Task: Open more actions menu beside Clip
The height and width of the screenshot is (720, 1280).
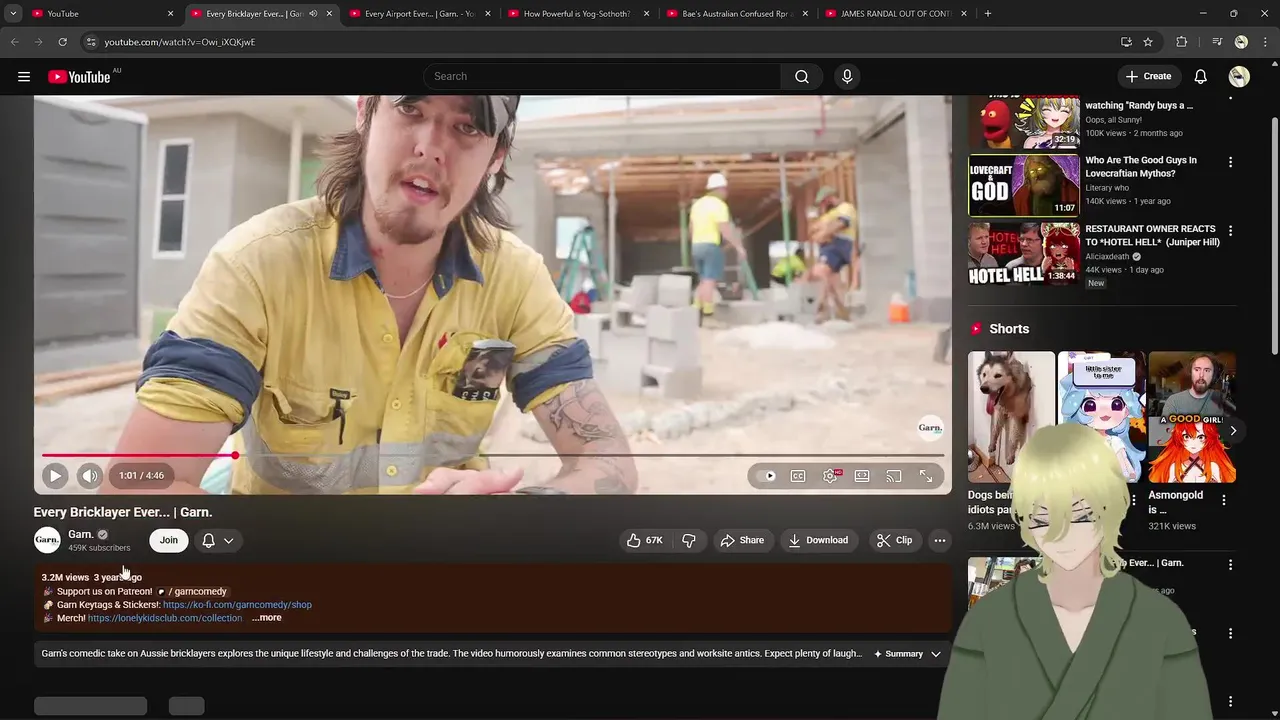Action: tap(940, 540)
